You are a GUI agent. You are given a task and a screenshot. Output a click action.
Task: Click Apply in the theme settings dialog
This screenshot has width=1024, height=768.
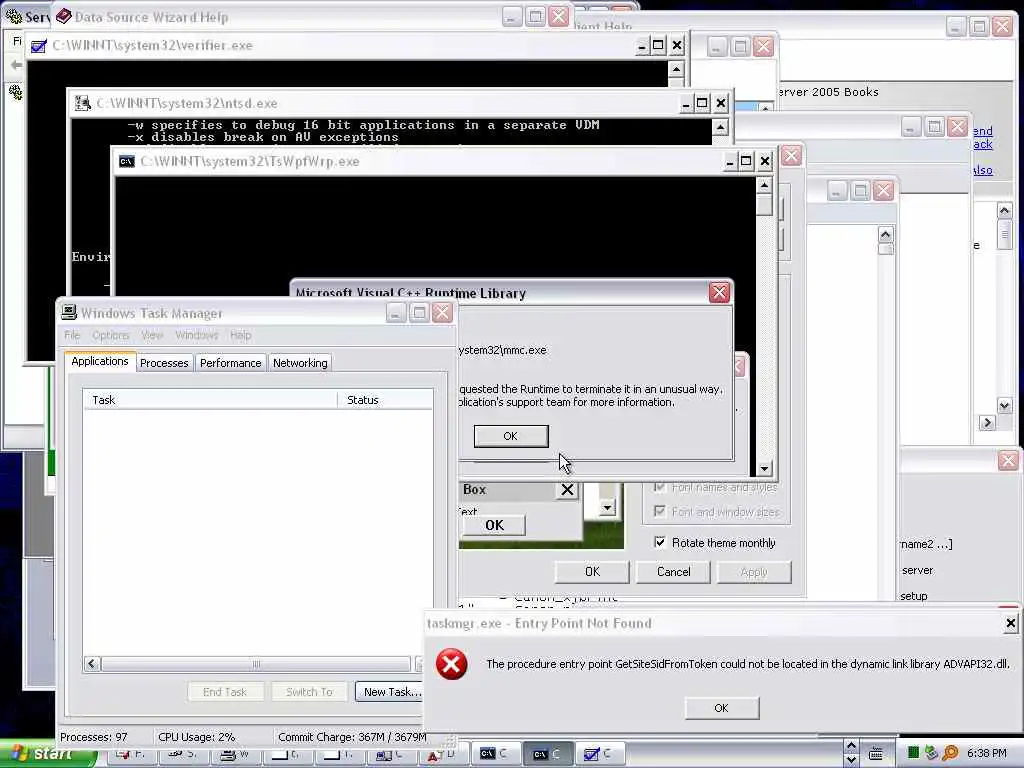point(754,571)
